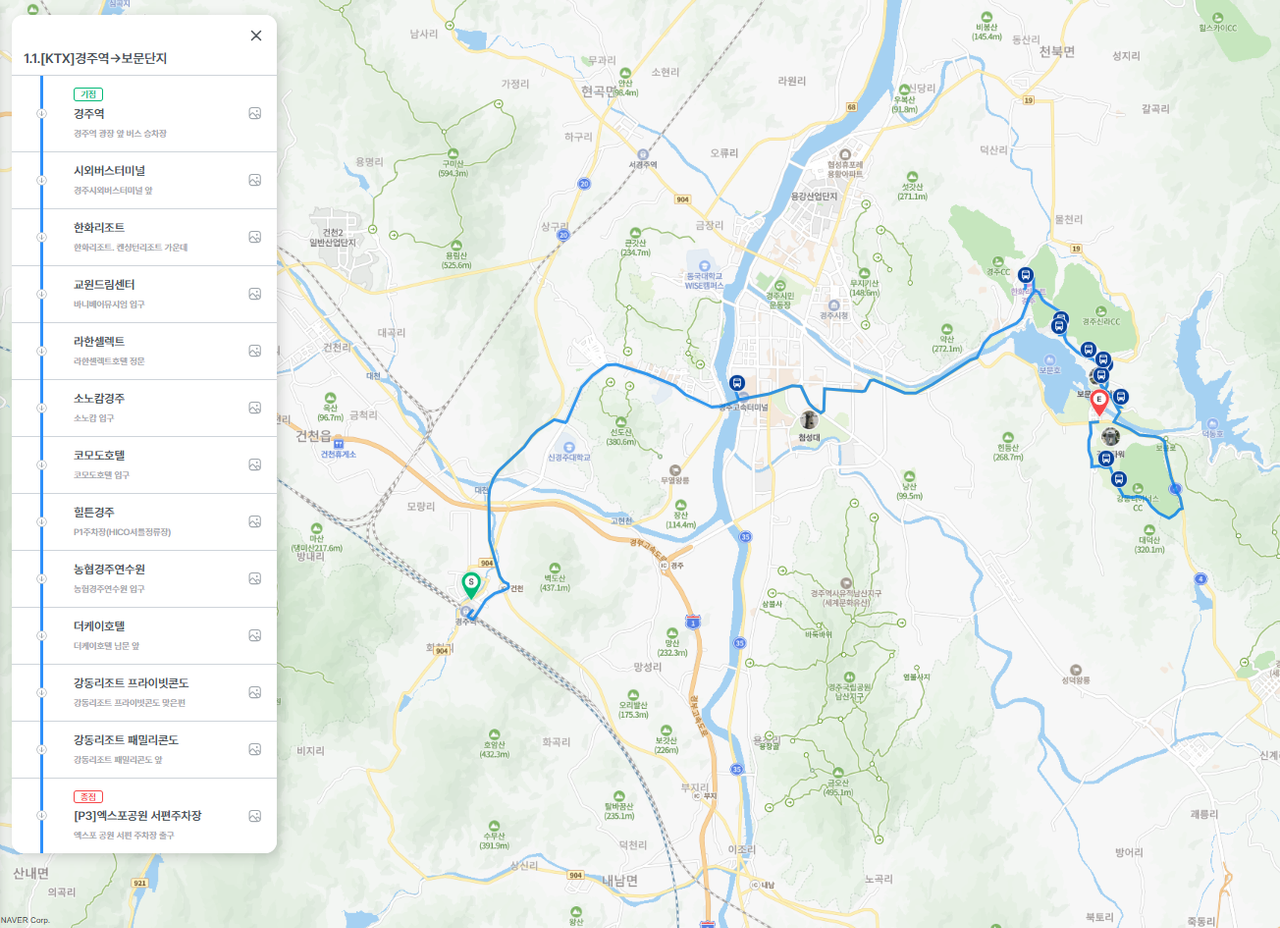Click the 동국대학교 WISE캠퍼스 map icon

tap(705, 265)
